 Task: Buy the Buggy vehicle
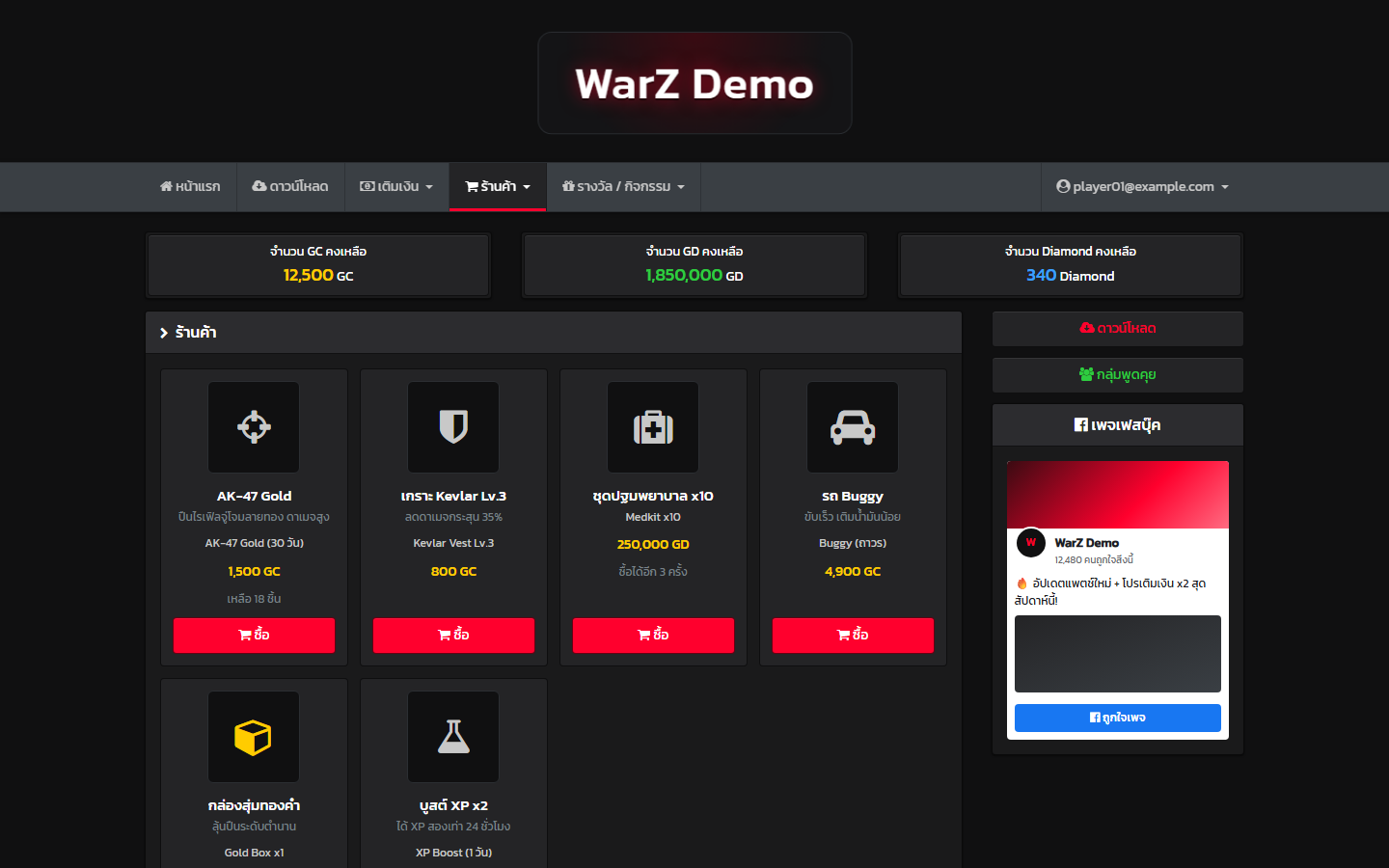click(853, 636)
